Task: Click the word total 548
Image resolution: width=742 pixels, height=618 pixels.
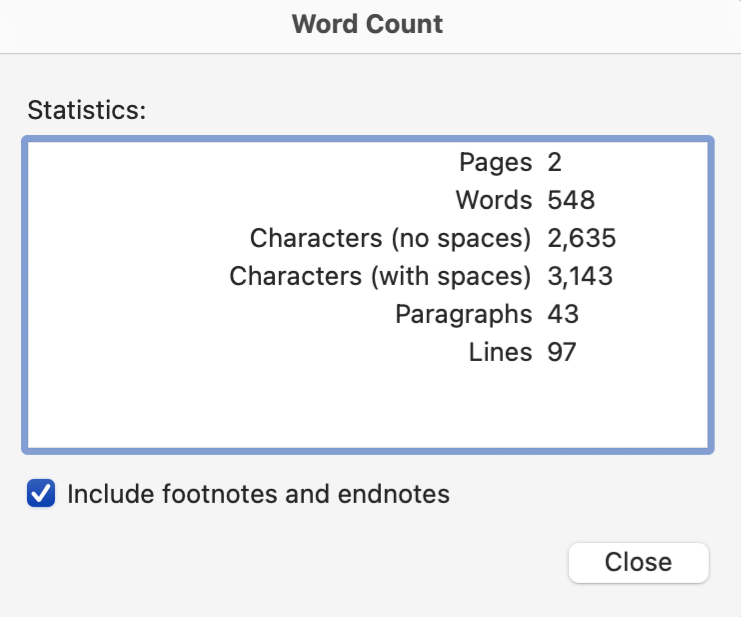Action: (x=571, y=200)
